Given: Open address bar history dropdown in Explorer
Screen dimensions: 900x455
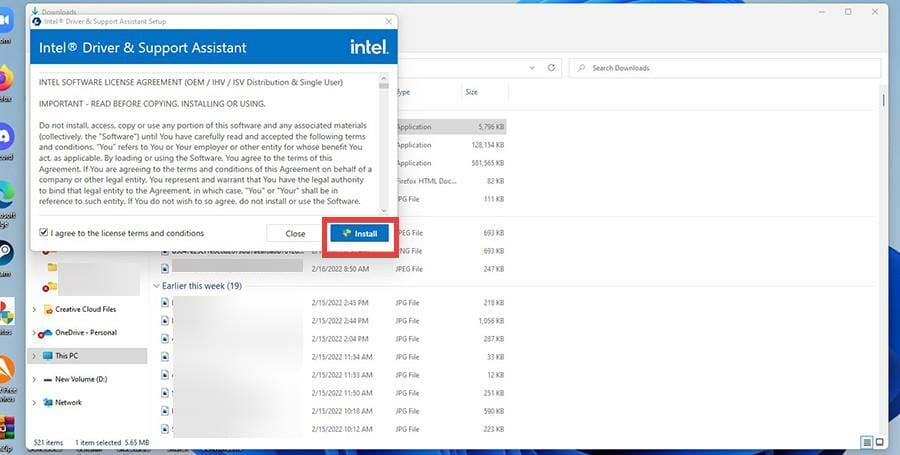Looking at the screenshot, I should click(532, 68).
